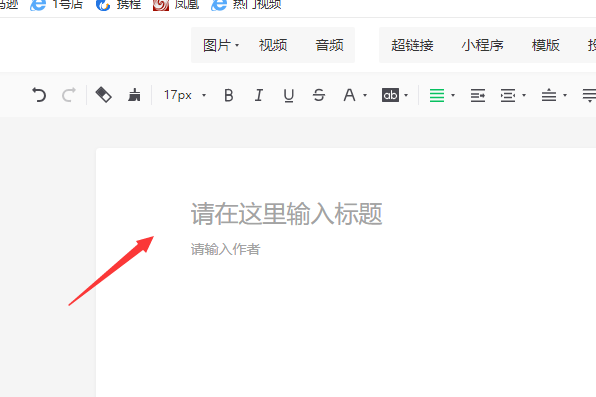This screenshot has height=397, width=596.
Task: Open the 1号店 bookmark
Action: (56, 5)
